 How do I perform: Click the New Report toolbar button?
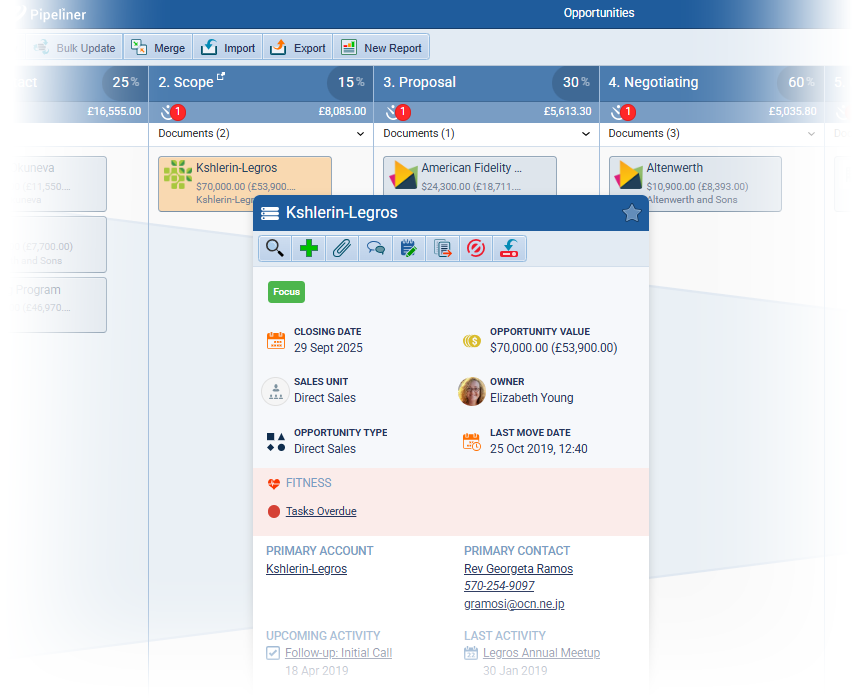click(381, 48)
